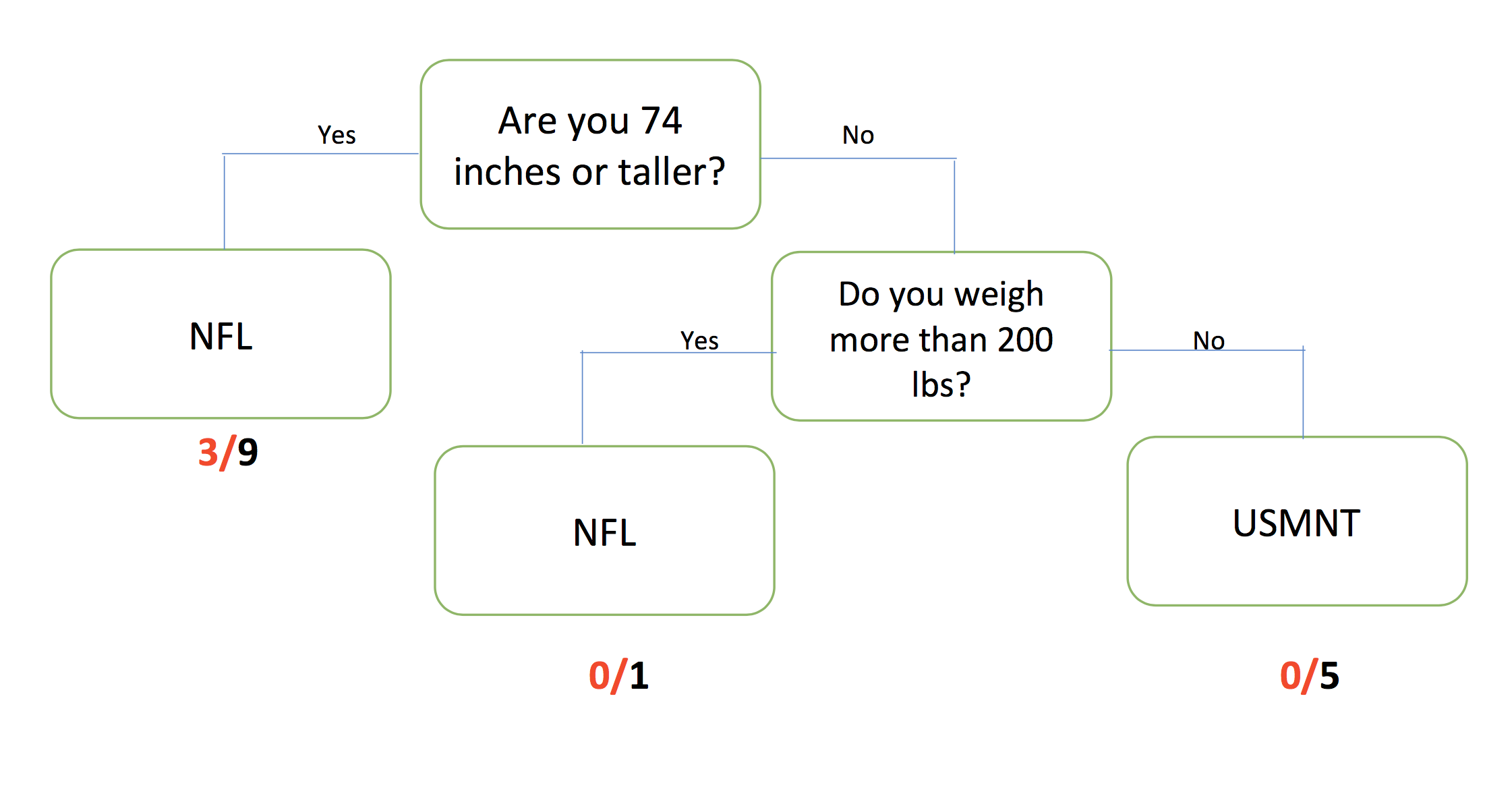Select the "Do you weigh more than 200 lbs?" node
Screen dimensions: 1512x796
click(941, 337)
